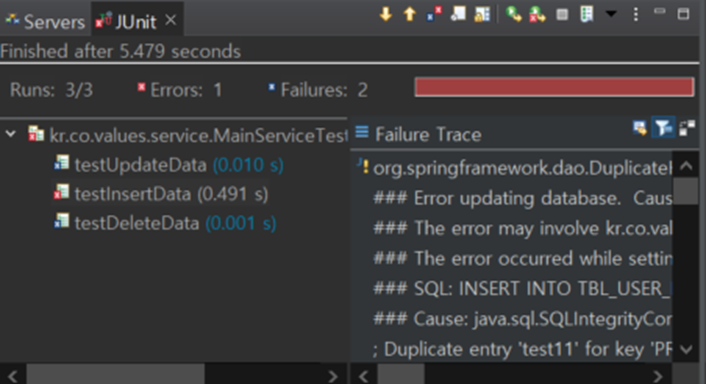Switch to the Servers tab
Viewport: 706px width, 384px height.
click(x=45, y=22)
